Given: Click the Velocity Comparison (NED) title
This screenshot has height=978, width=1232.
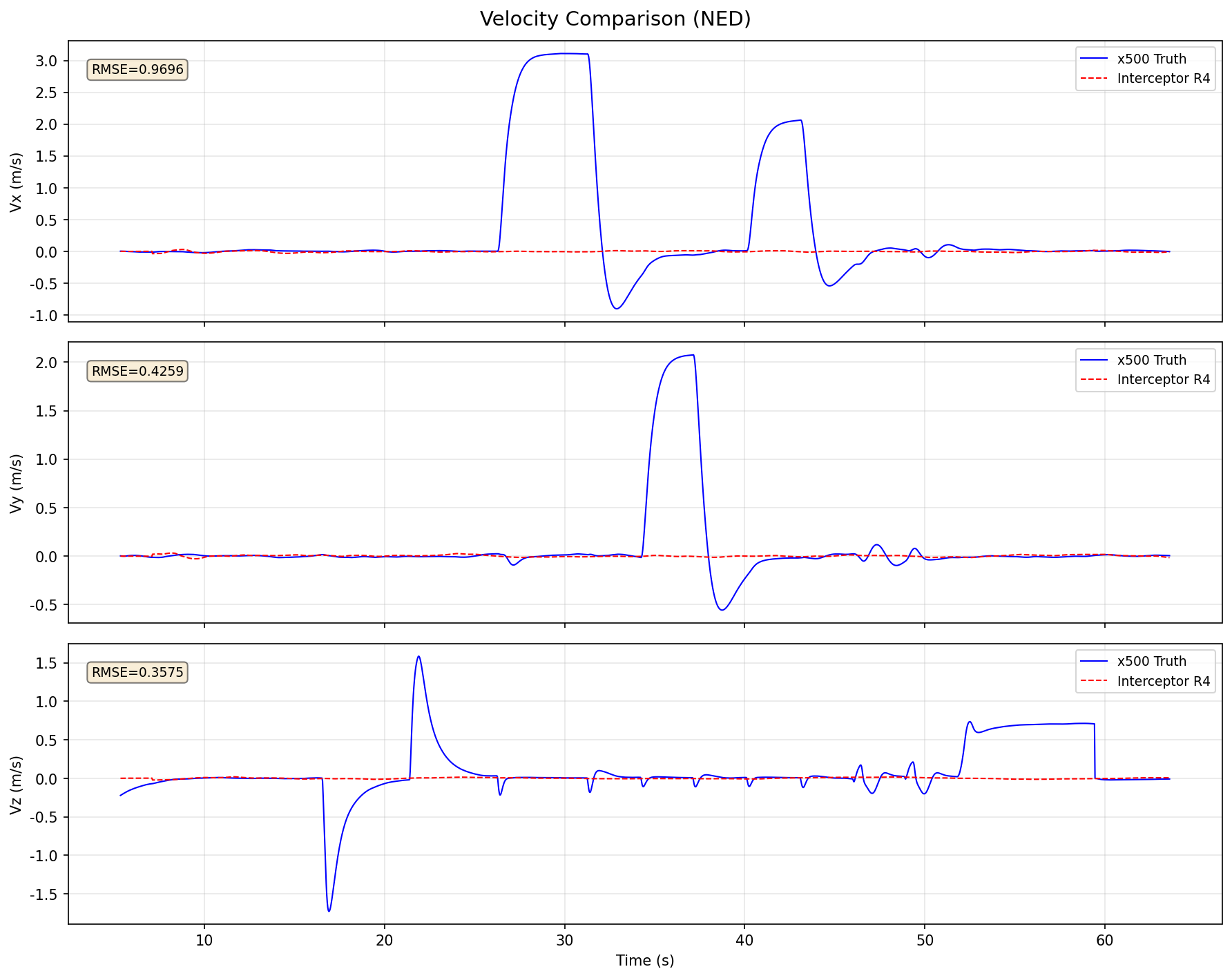Looking at the screenshot, I should point(615,19).
